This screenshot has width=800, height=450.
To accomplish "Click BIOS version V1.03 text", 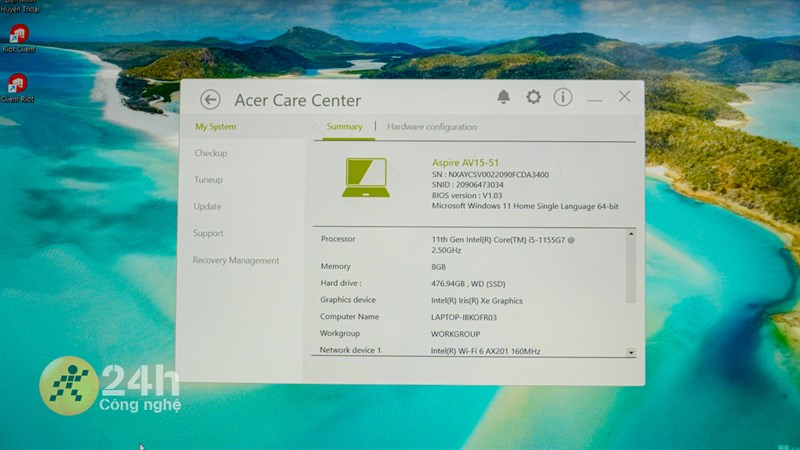I will pyautogui.click(x=467, y=195).
